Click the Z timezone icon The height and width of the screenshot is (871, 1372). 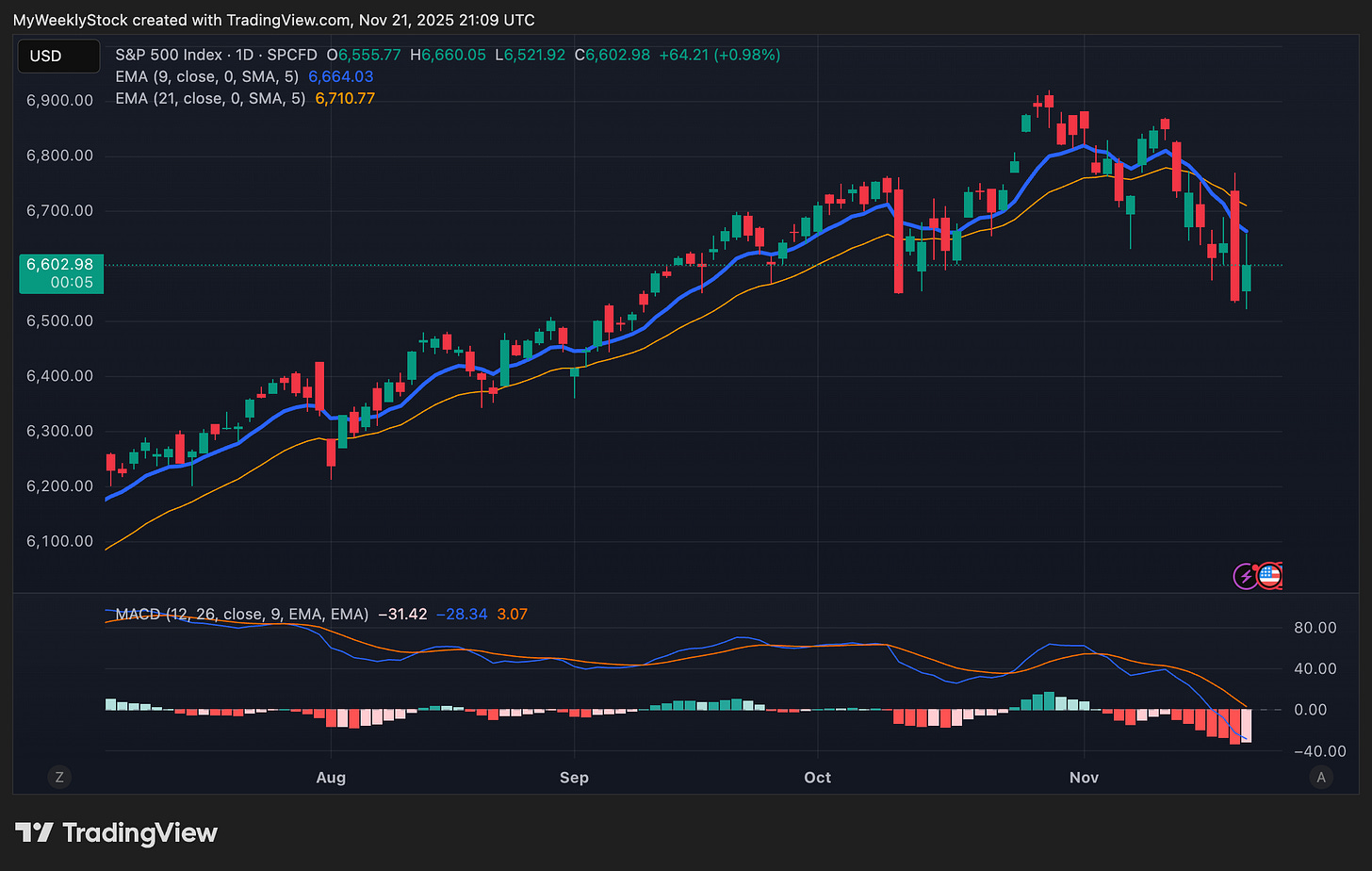59,778
